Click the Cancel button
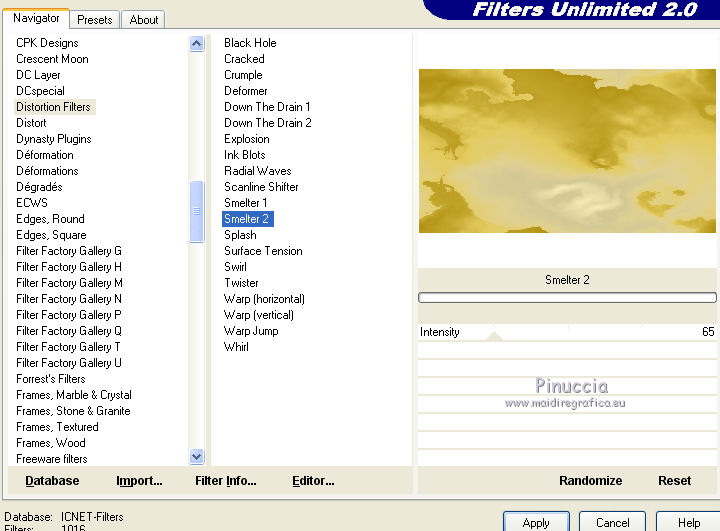Viewport: 720px width, 531px height. [613, 522]
